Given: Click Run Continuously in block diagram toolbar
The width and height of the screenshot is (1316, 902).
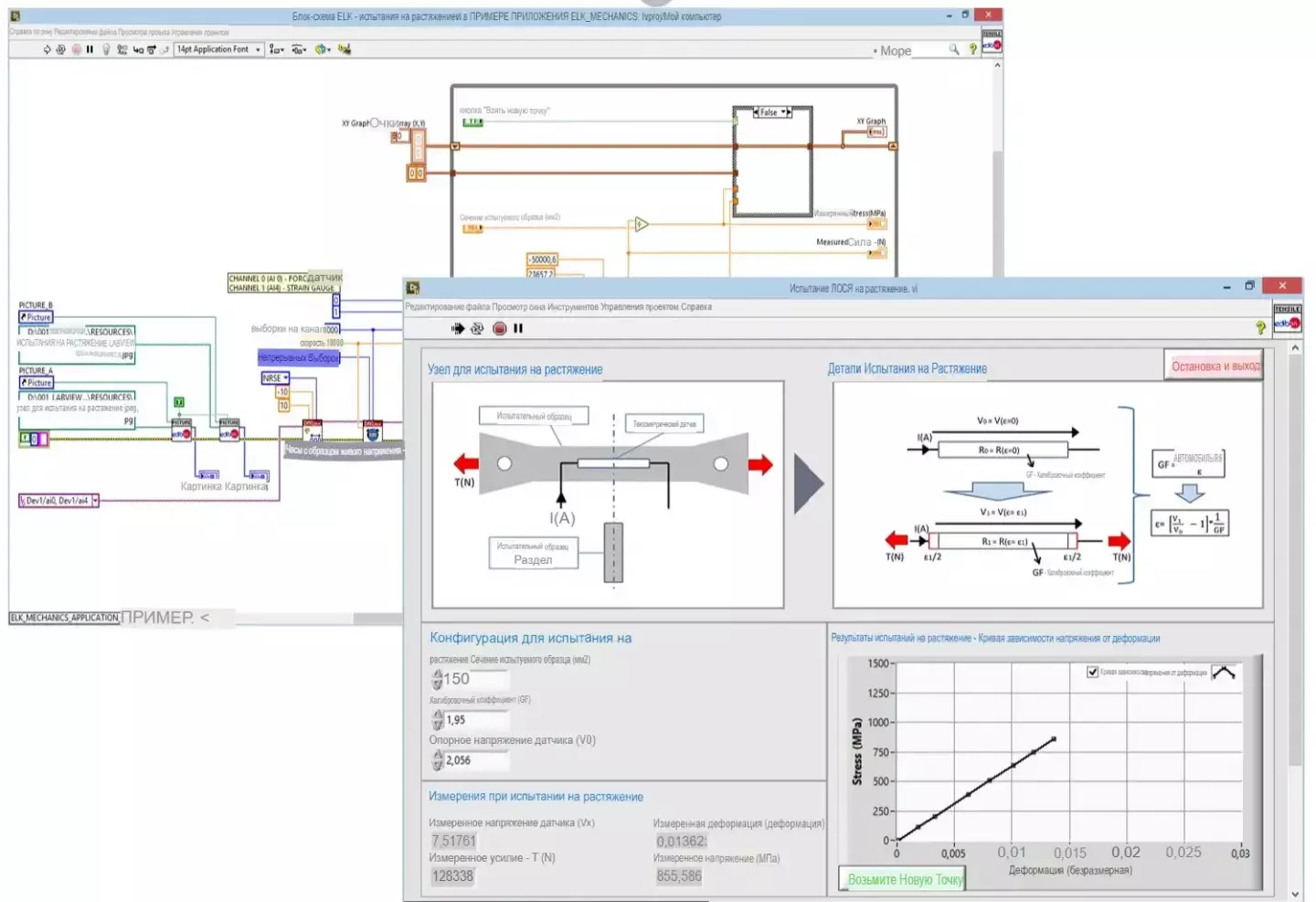Looking at the screenshot, I should coord(60,49).
